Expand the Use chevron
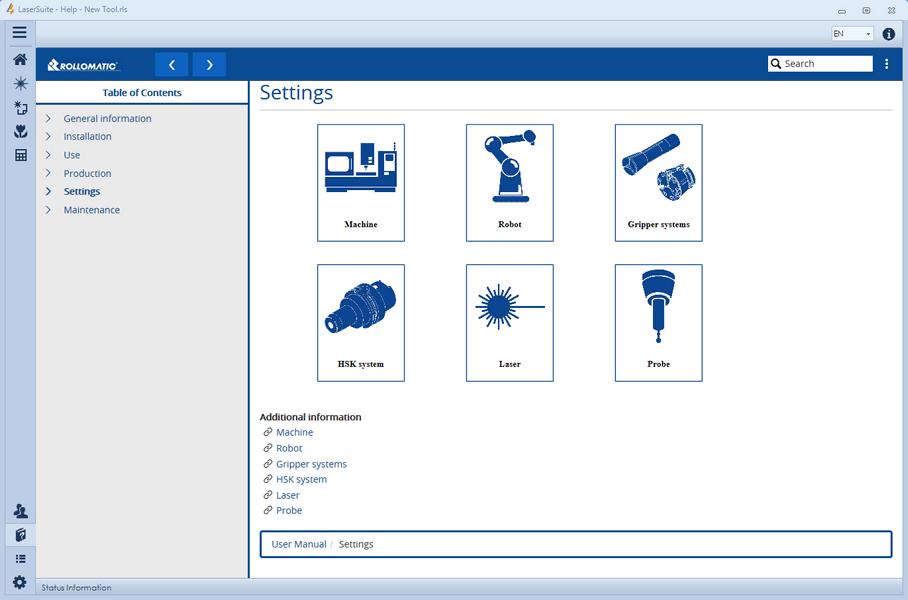The width and height of the screenshot is (908, 600). pos(48,155)
